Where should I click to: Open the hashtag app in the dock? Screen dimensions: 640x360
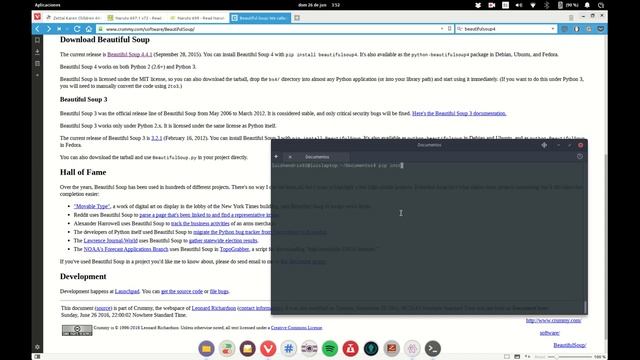pos(289,349)
